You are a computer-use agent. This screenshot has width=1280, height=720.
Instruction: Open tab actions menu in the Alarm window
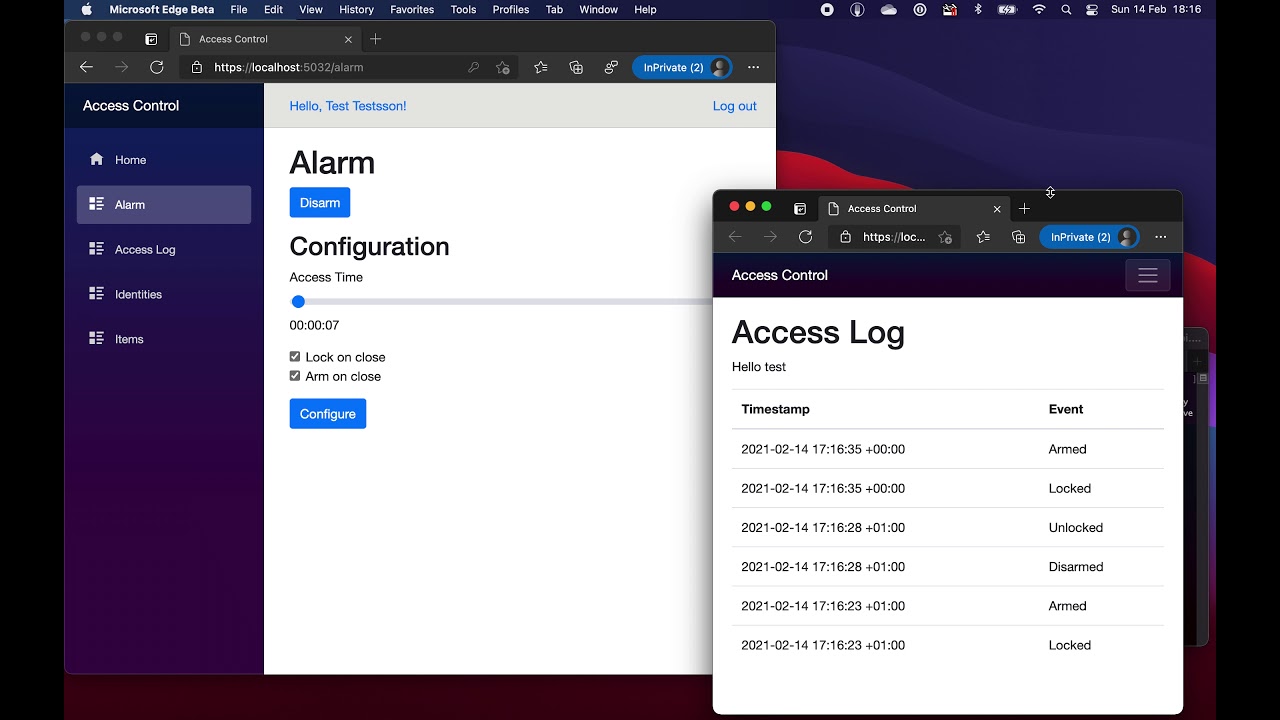151,39
